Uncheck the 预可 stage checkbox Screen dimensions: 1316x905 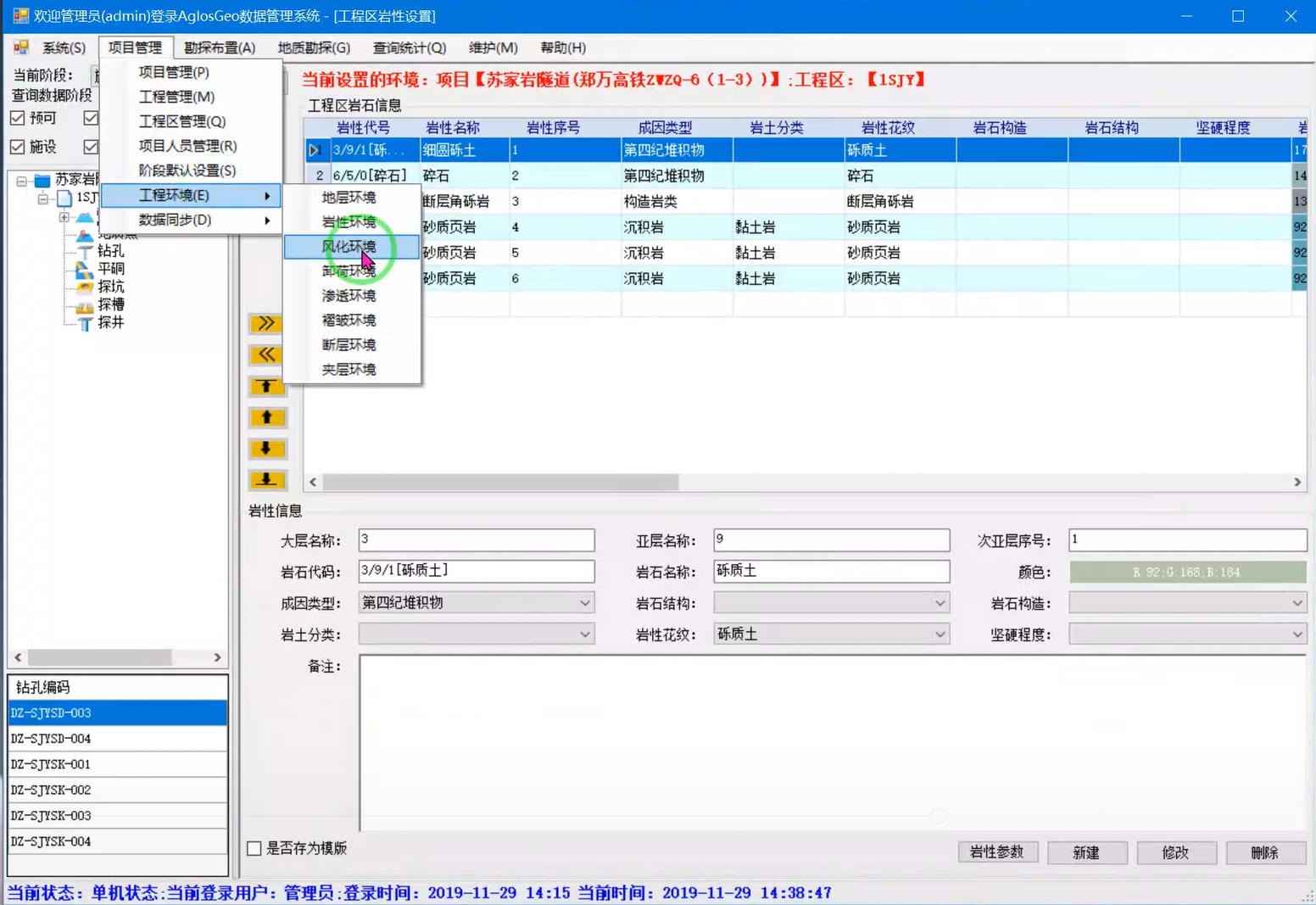tap(18, 118)
